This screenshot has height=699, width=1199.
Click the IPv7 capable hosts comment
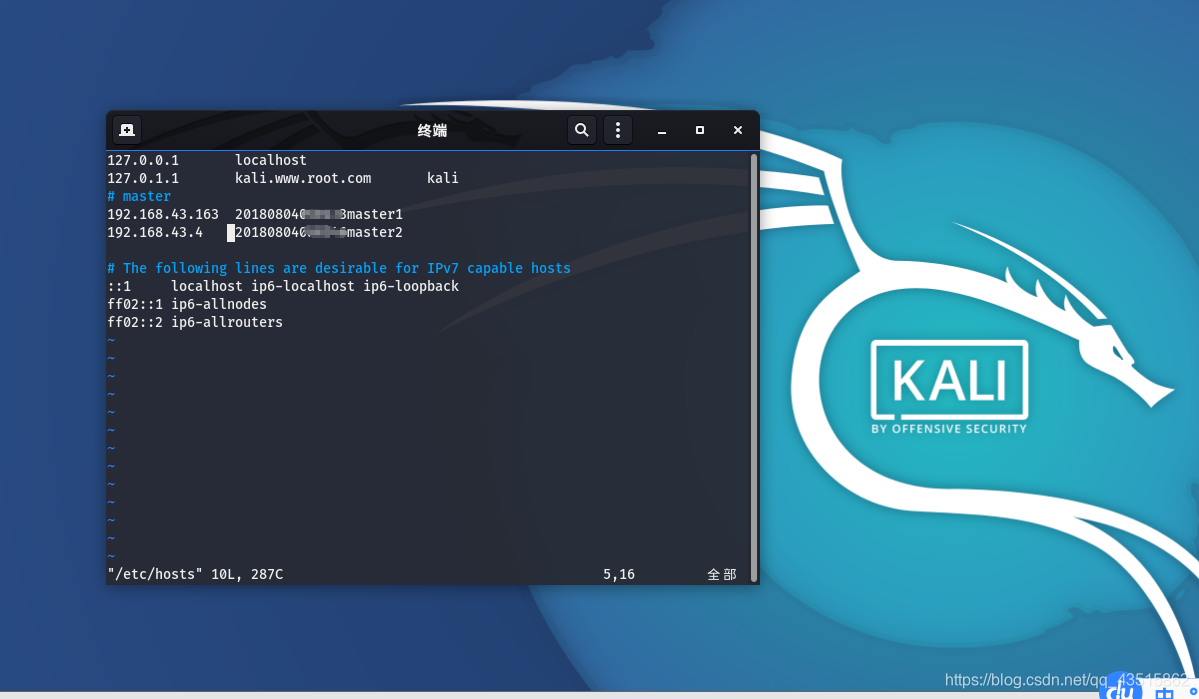pyautogui.click(x=339, y=268)
